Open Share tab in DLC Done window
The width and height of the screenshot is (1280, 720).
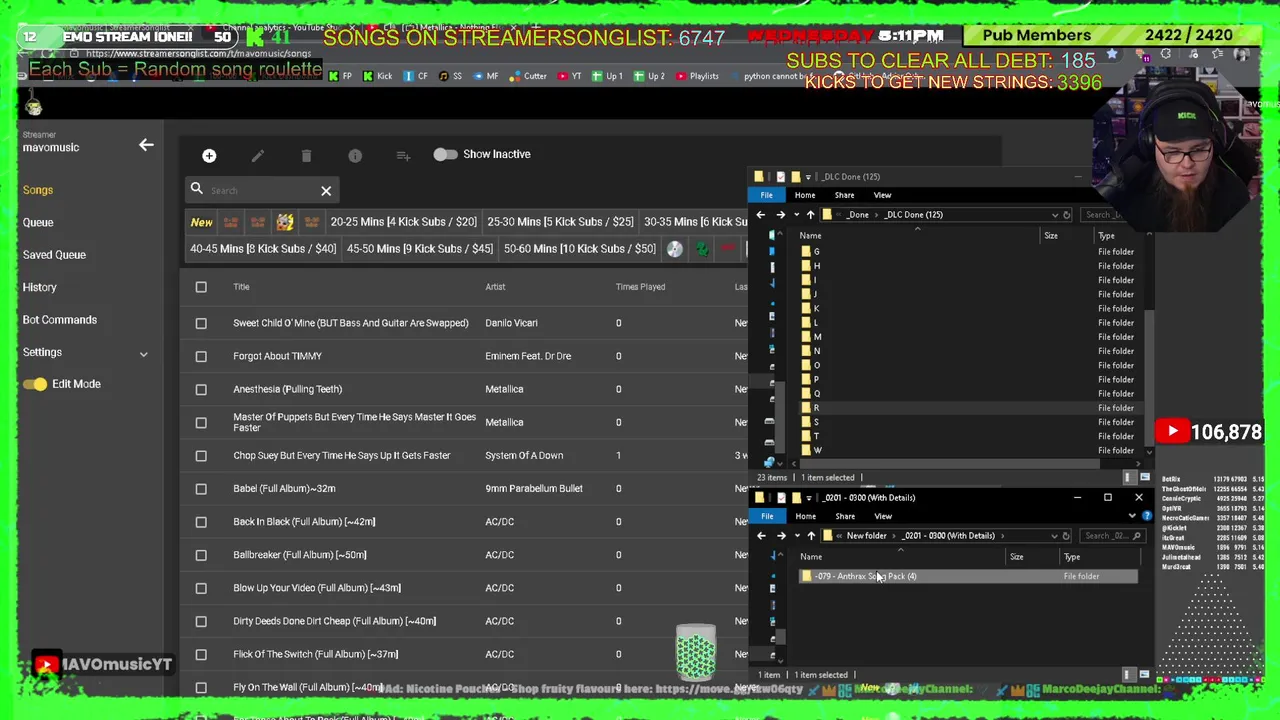pos(844,195)
